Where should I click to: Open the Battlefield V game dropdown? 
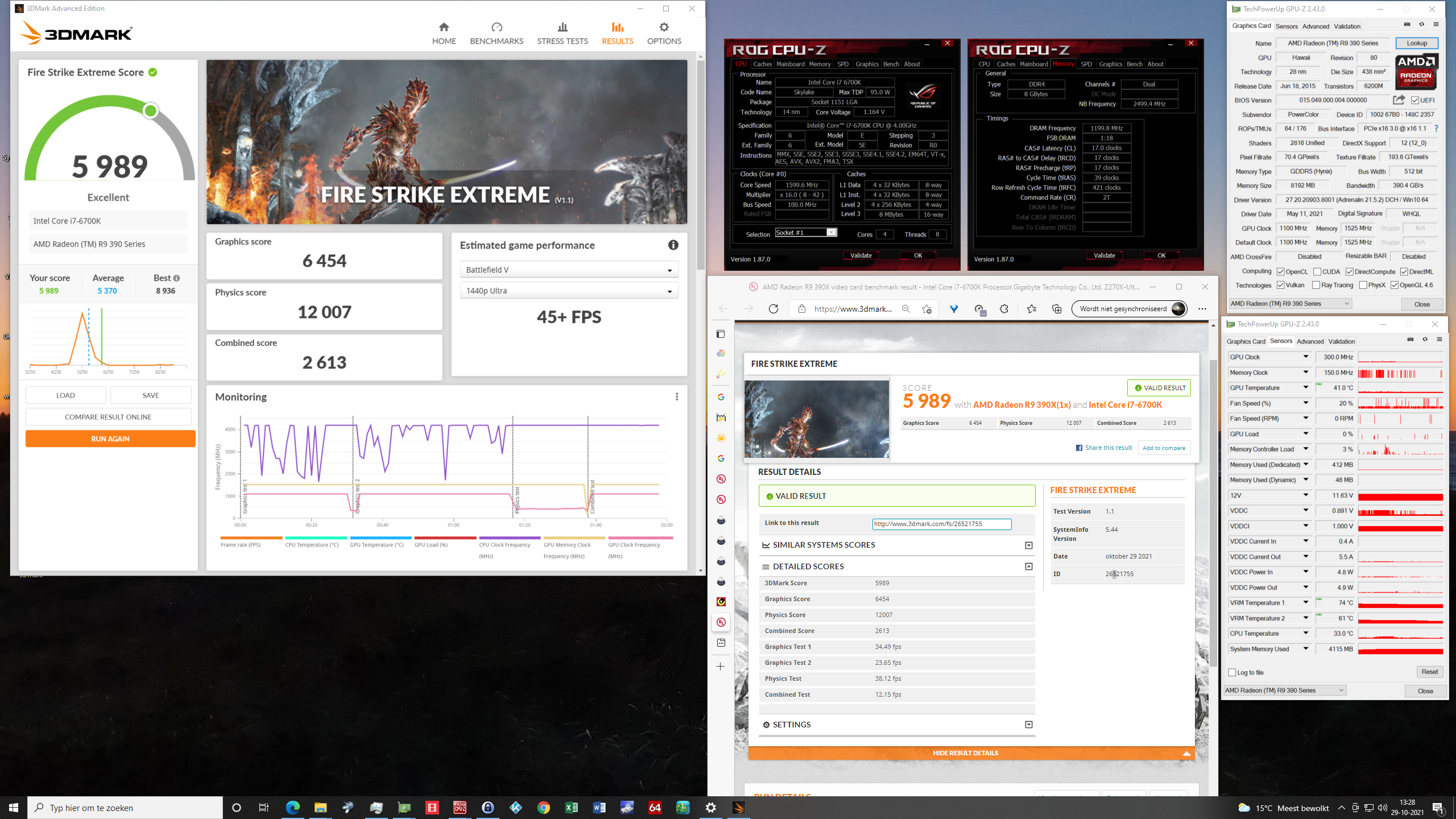569,270
